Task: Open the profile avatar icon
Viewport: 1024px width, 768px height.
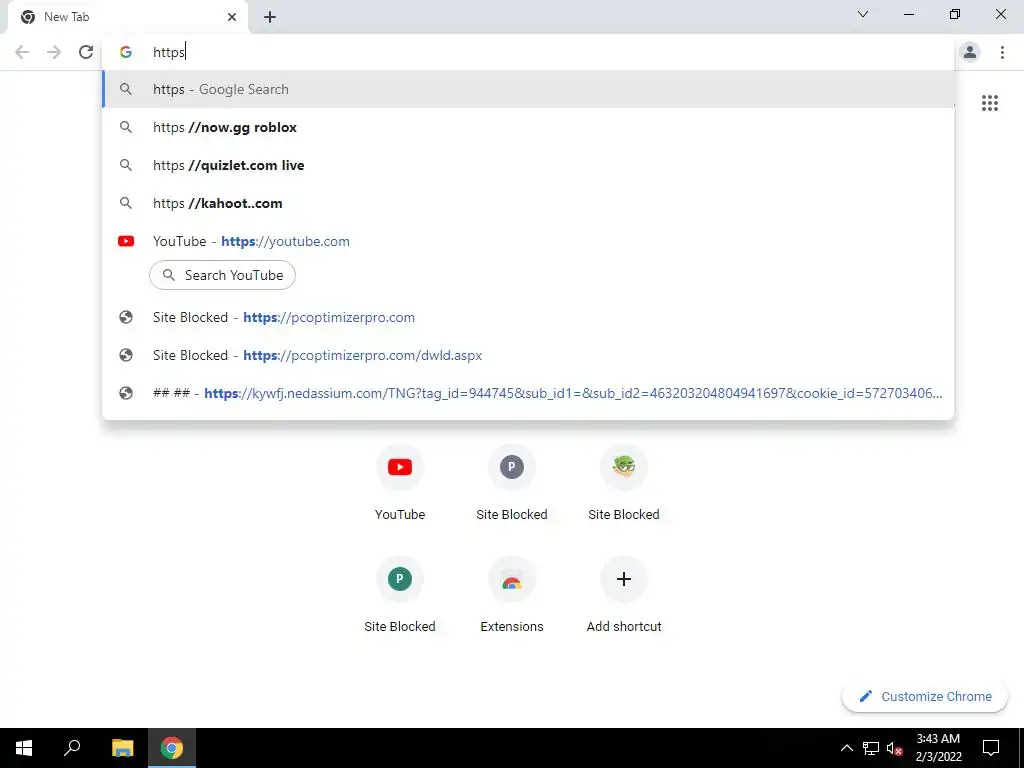Action: coord(970,52)
